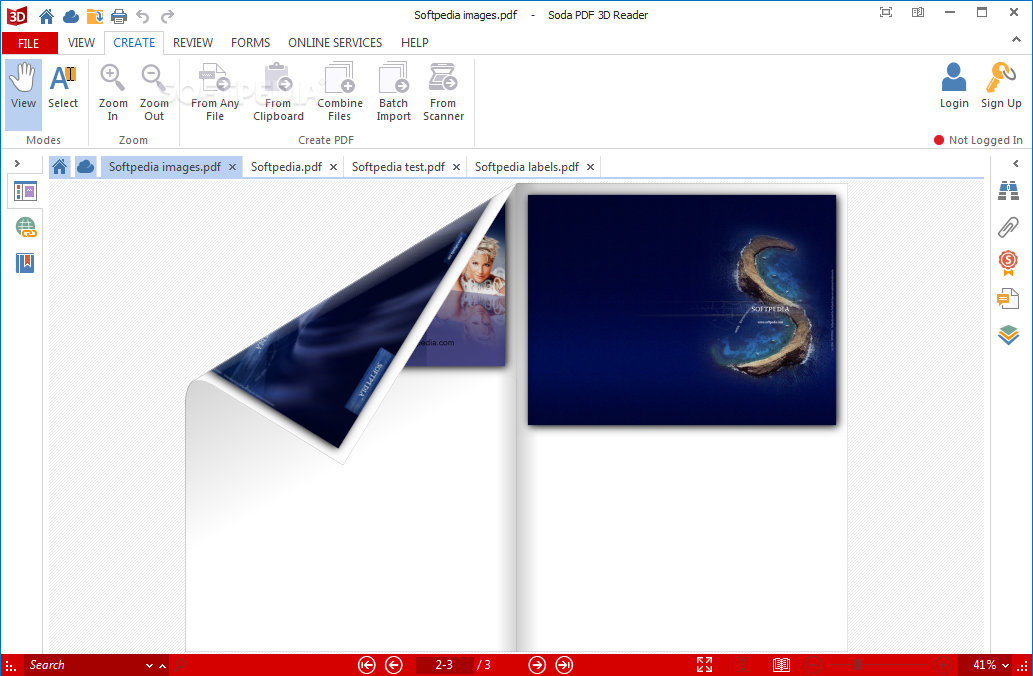
Task: Zoom In with the magnifier tool
Action: pyautogui.click(x=113, y=92)
